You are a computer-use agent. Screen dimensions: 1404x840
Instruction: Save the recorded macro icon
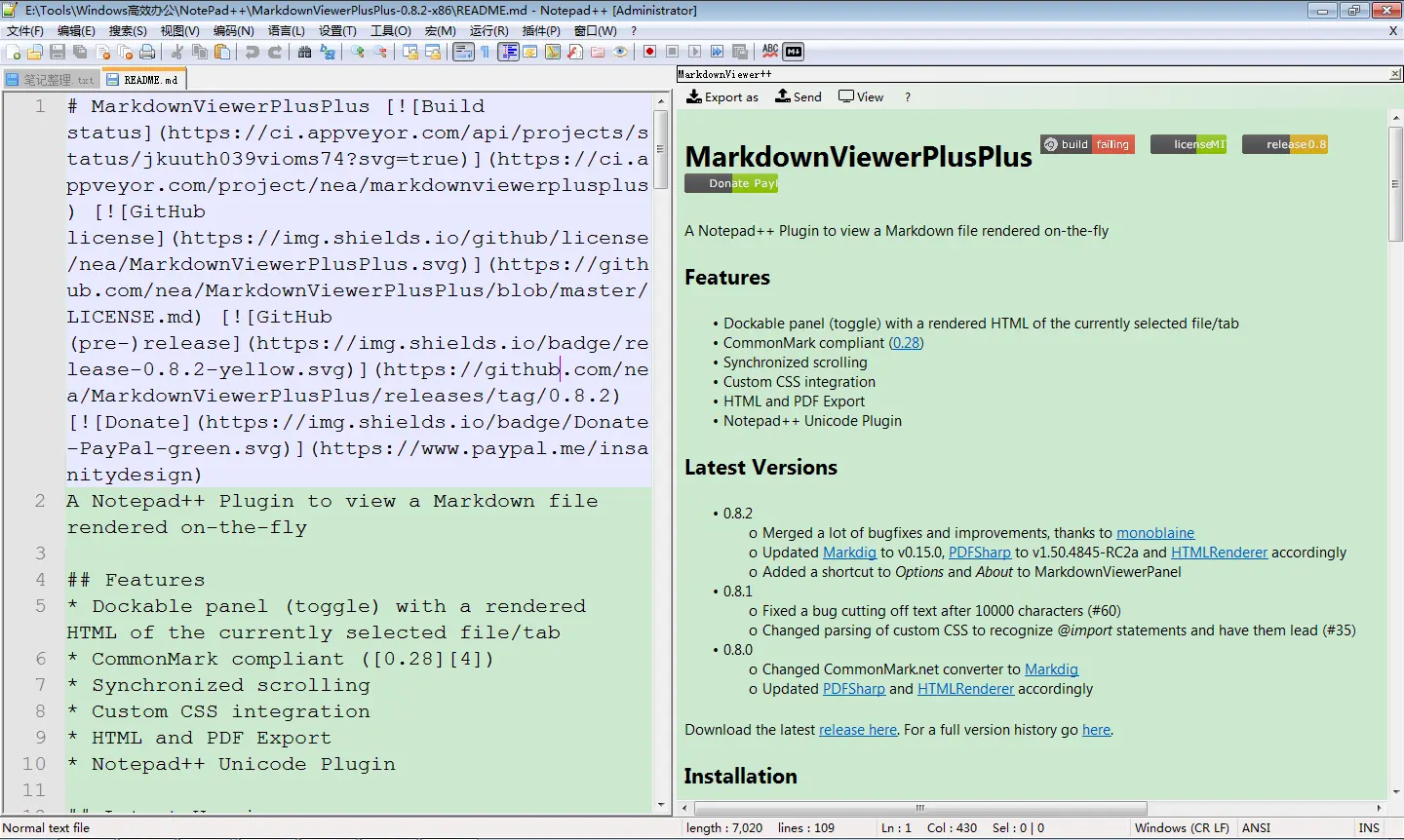(740, 52)
